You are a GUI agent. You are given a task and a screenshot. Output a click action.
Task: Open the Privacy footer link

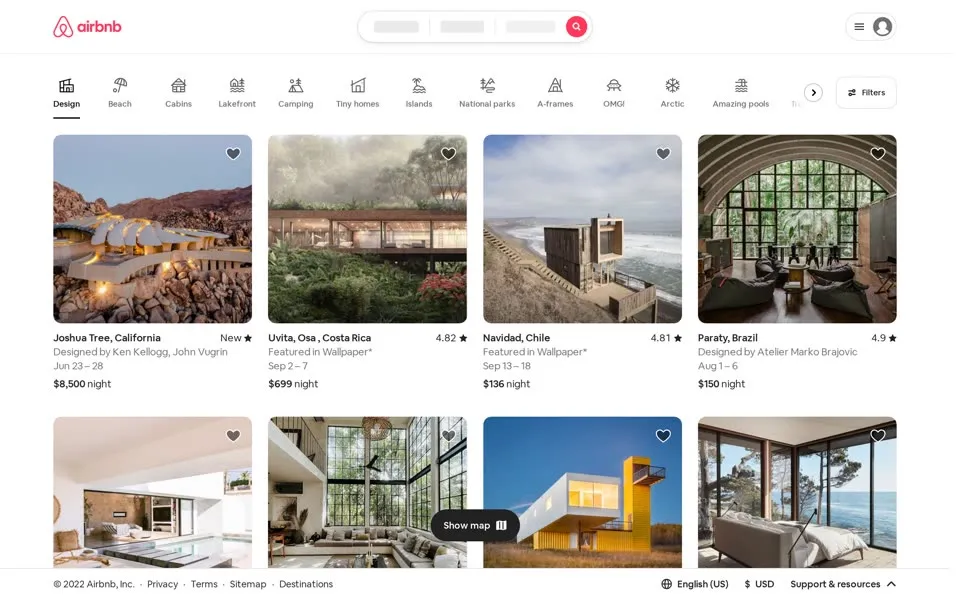tap(163, 587)
